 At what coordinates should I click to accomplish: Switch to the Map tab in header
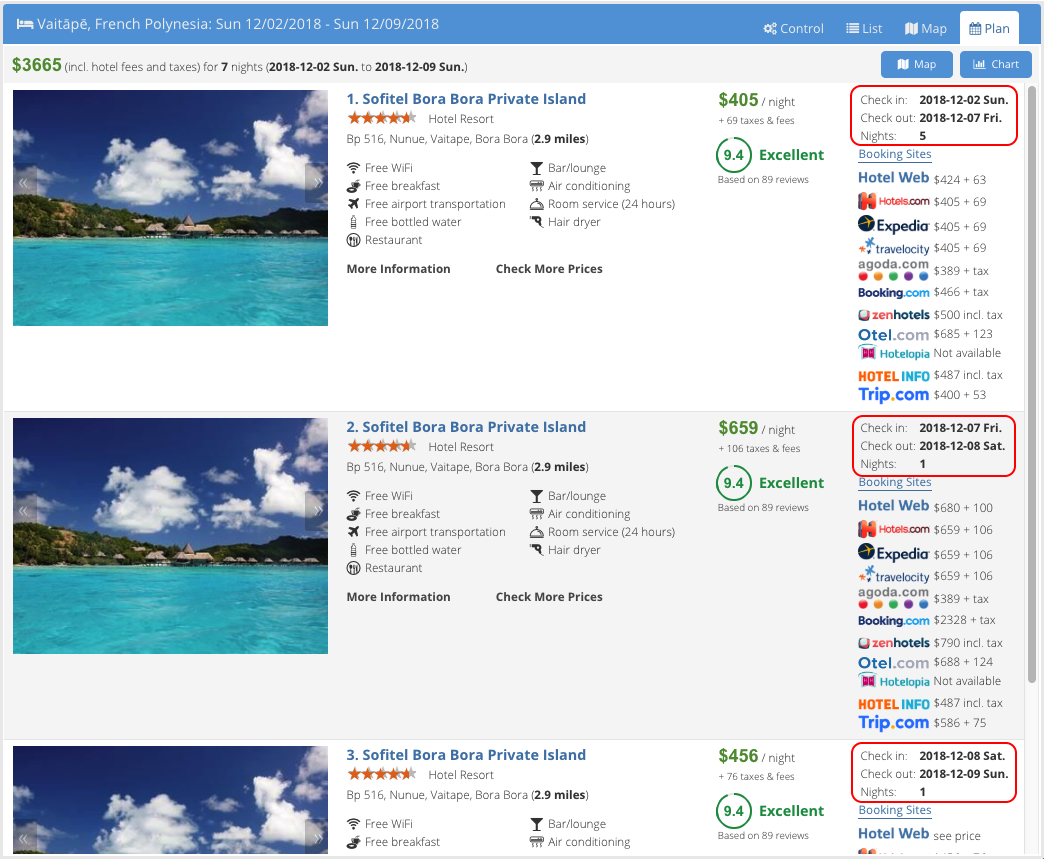(x=925, y=29)
